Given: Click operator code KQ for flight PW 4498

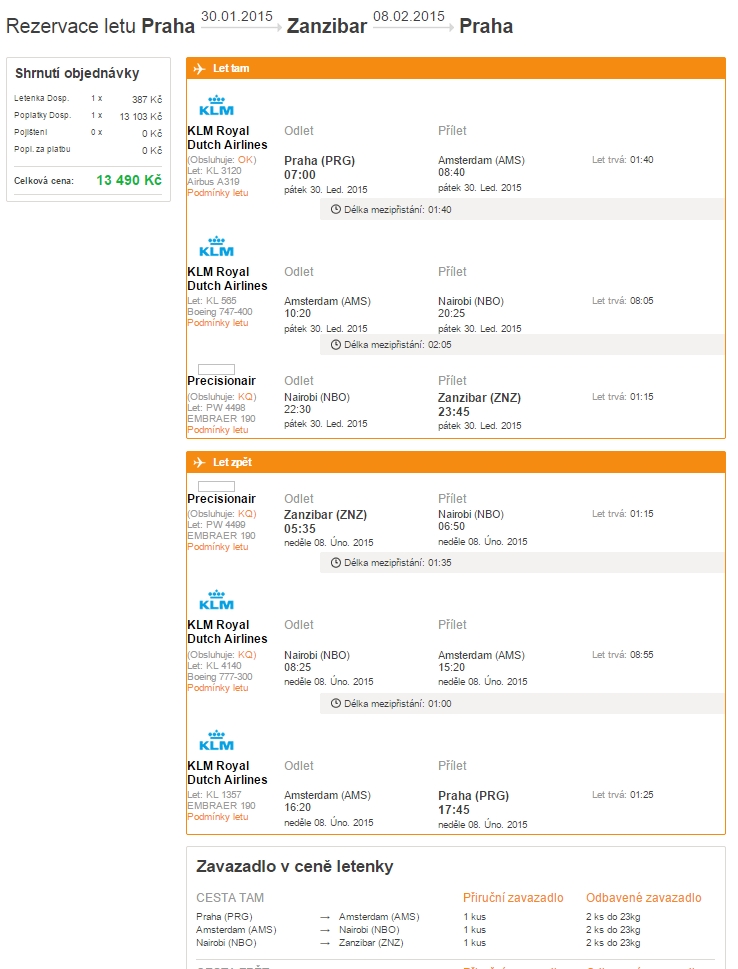Looking at the screenshot, I should click(245, 397).
